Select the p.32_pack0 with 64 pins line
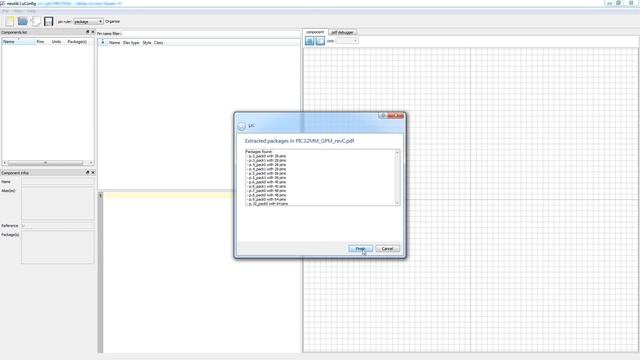The width and height of the screenshot is (640, 360). pyautogui.click(x=268, y=204)
